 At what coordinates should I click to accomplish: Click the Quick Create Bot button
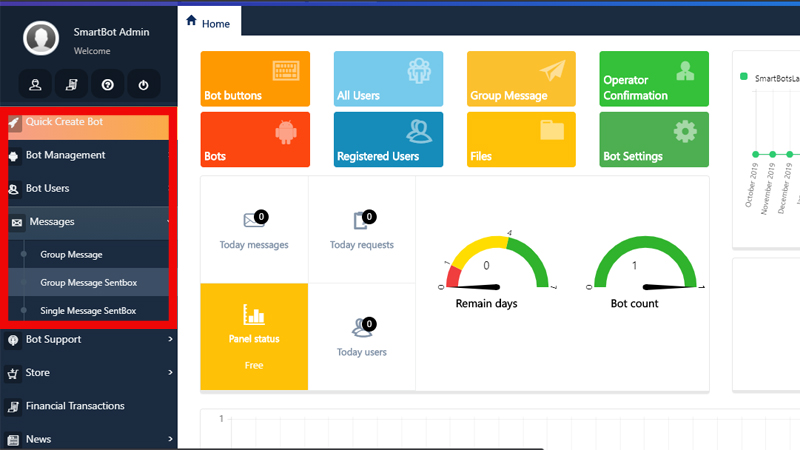(88, 123)
